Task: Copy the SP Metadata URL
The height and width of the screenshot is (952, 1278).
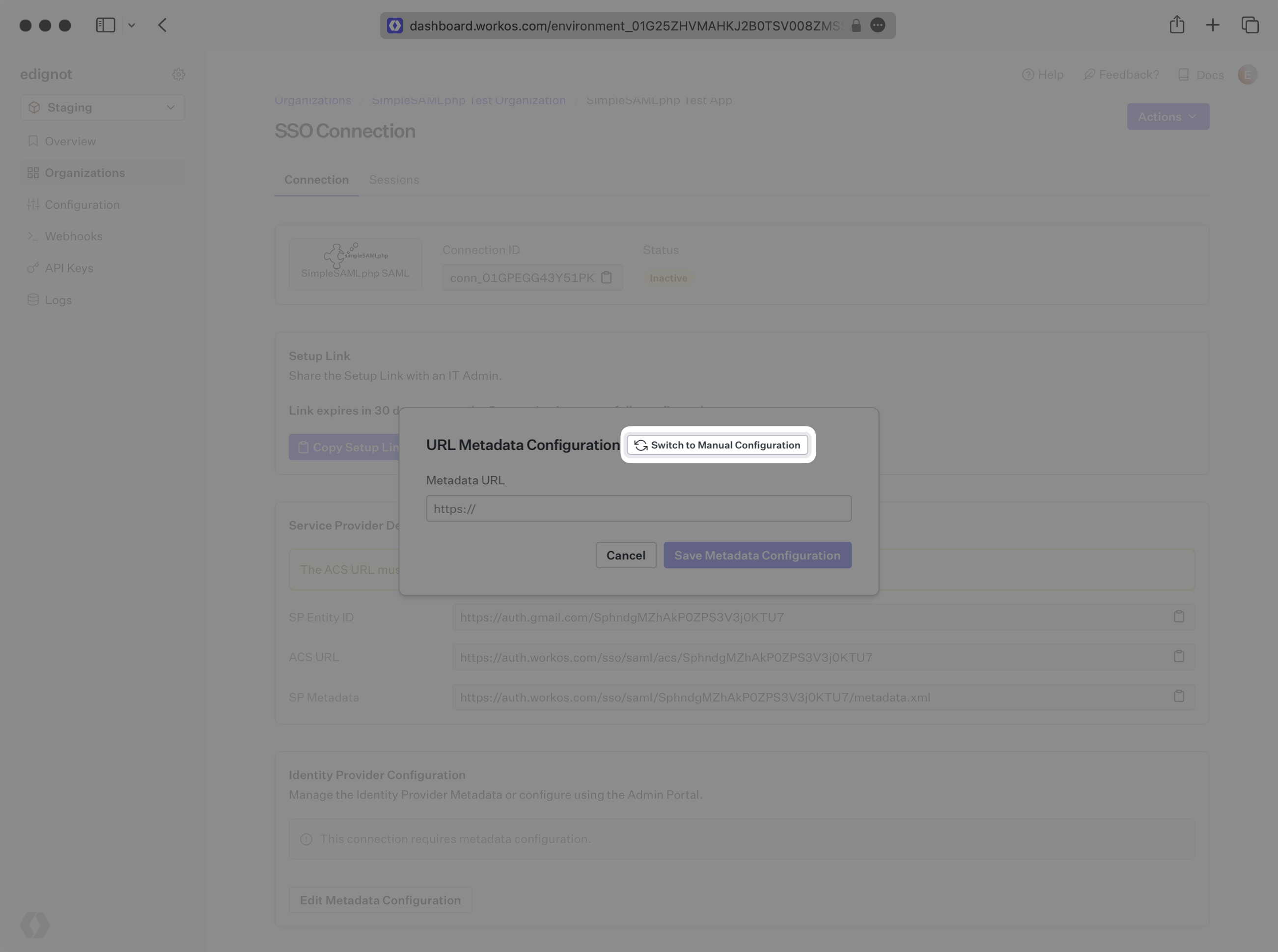Action: (x=1178, y=697)
